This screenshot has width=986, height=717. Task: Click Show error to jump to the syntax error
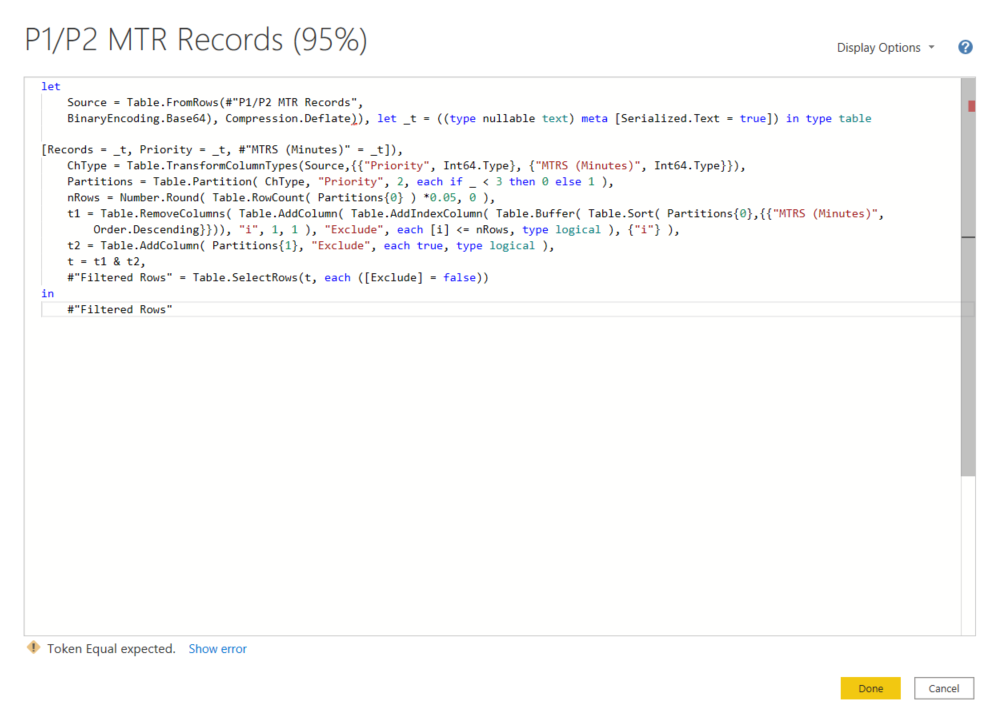pyautogui.click(x=217, y=648)
